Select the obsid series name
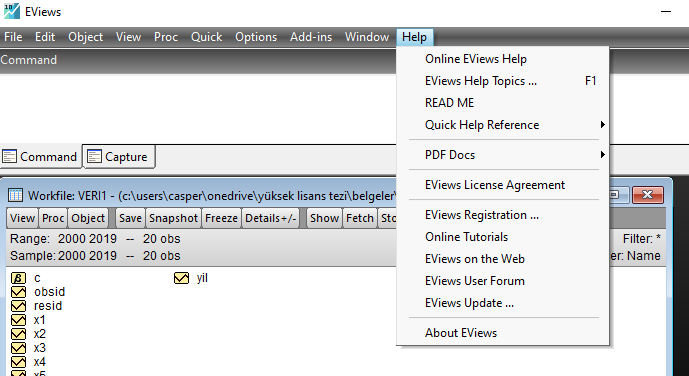This screenshot has width=689, height=376. pos(50,292)
